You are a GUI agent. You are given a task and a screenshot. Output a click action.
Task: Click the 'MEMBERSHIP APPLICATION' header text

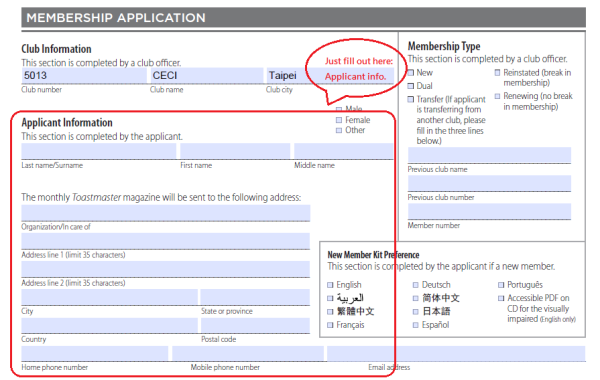tap(116, 18)
